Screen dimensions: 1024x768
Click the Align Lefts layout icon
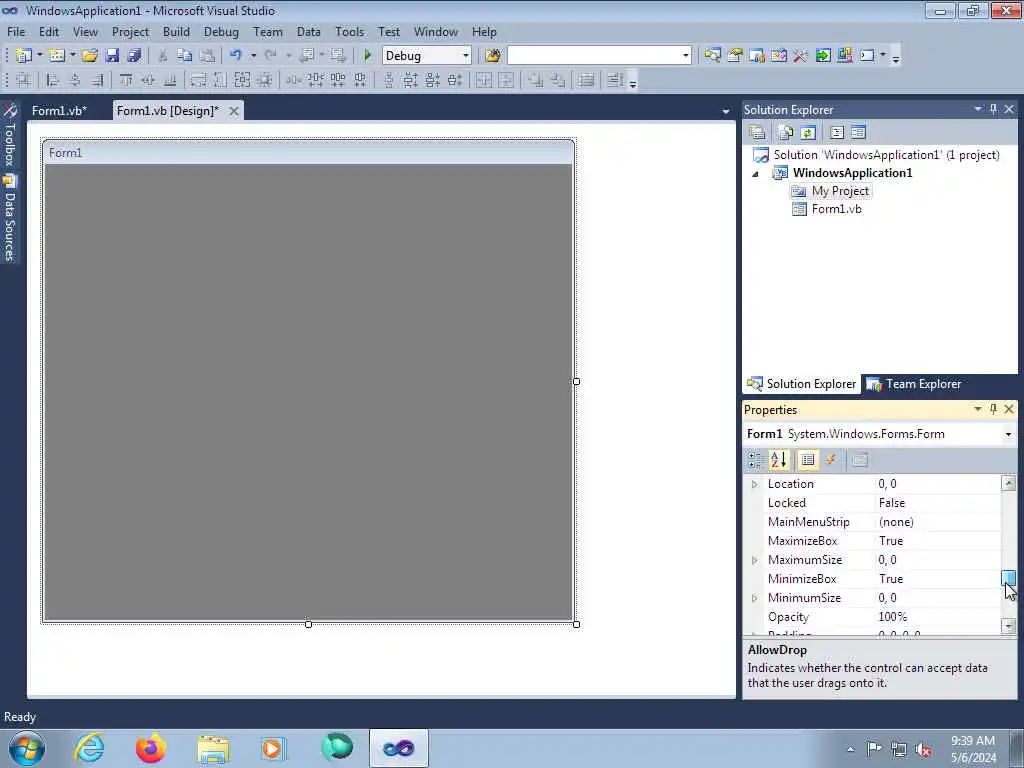click(x=53, y=80)
